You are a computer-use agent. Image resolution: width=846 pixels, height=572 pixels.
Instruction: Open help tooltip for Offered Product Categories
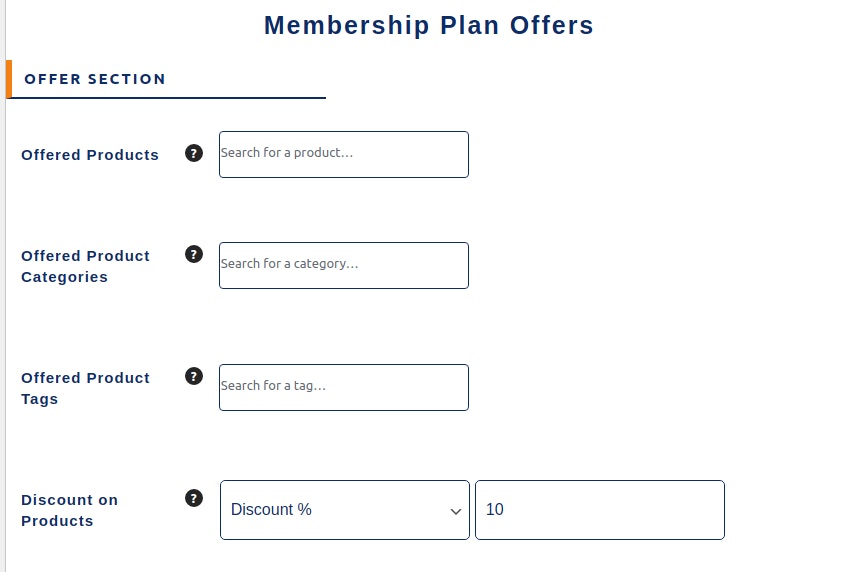(194, 254)
